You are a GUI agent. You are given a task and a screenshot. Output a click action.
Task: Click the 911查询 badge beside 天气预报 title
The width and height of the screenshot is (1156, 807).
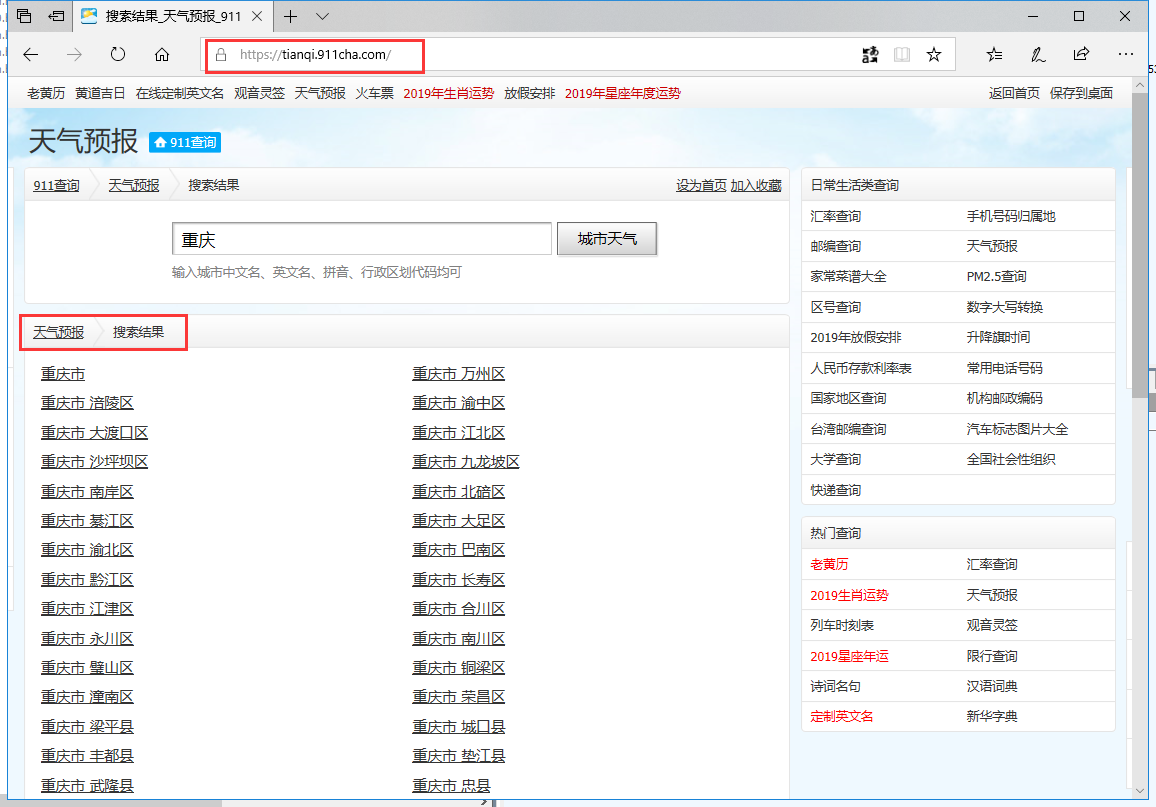184,143
